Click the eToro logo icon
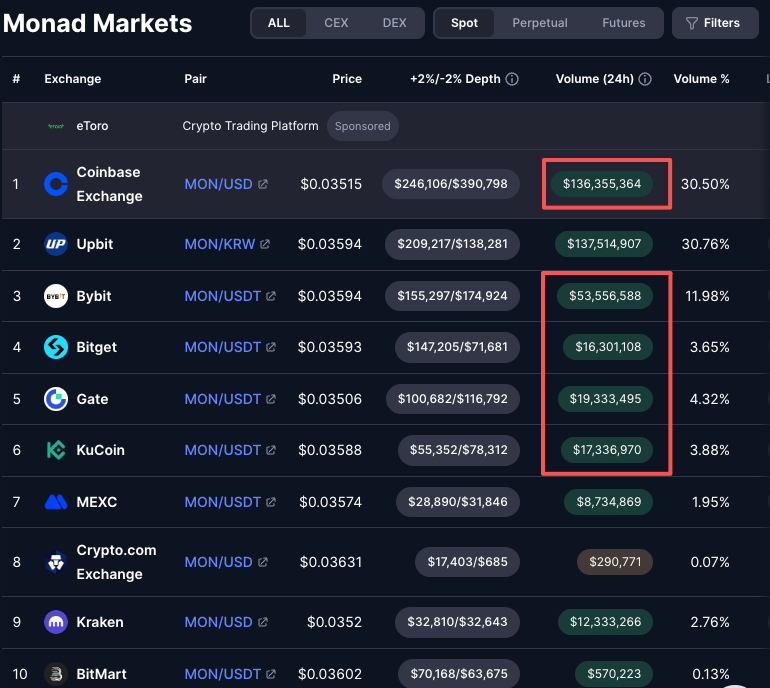 pos(56,126)
